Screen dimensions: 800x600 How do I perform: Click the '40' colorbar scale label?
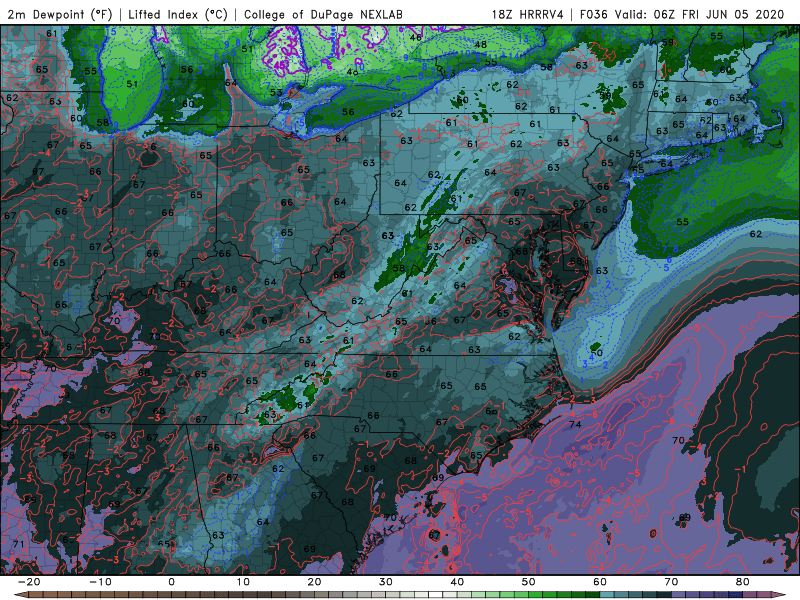pos(457,582)
